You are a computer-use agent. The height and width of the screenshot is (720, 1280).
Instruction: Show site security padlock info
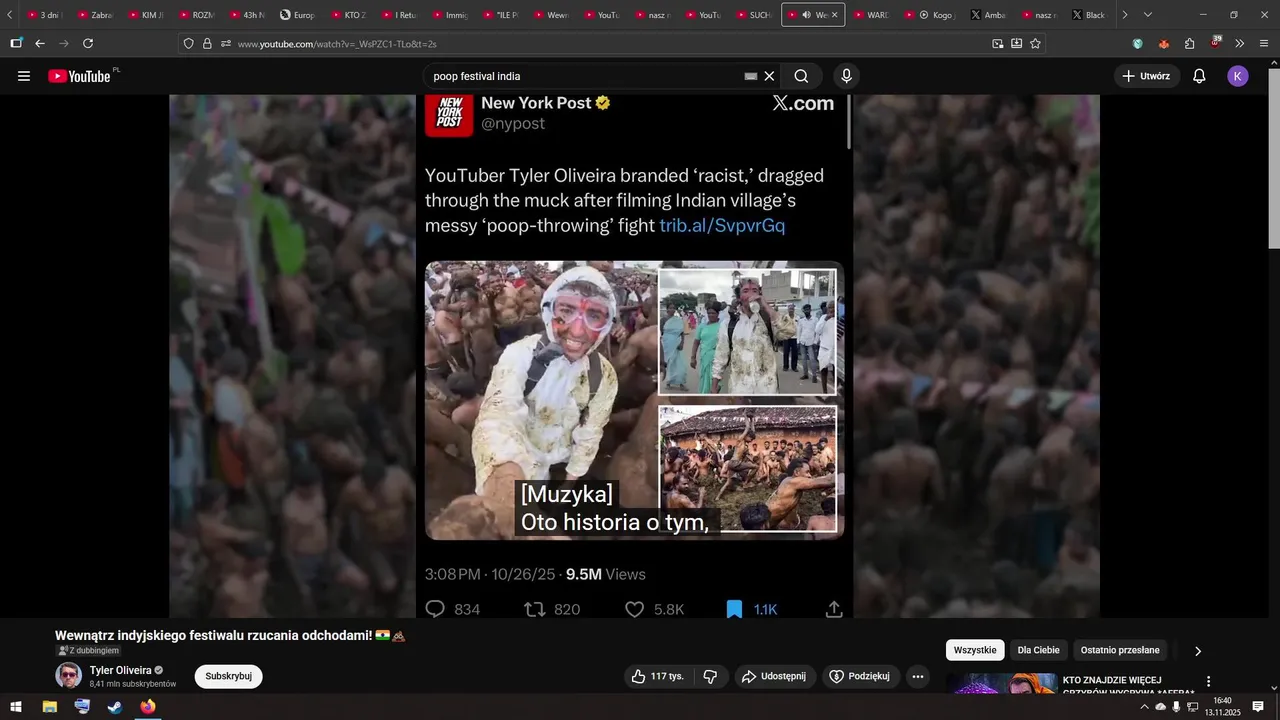207,44
